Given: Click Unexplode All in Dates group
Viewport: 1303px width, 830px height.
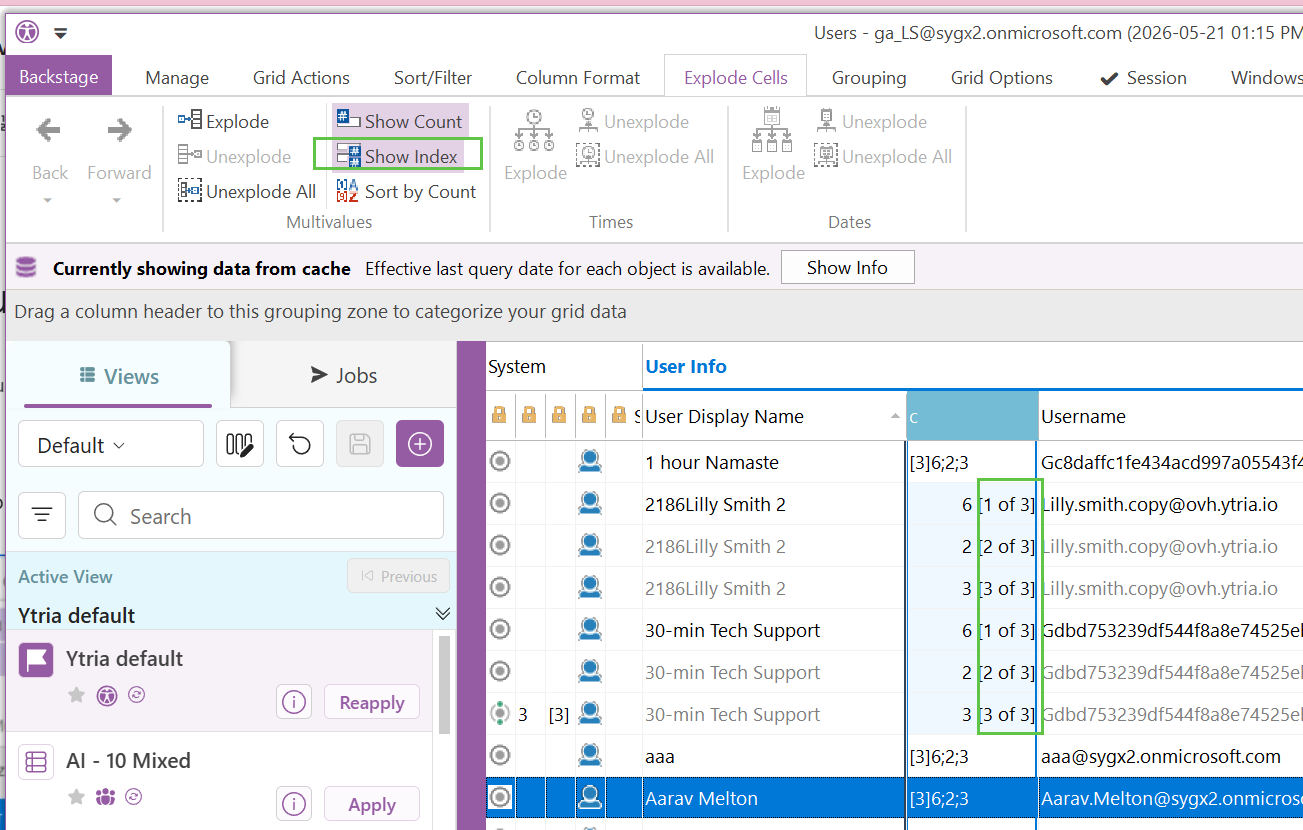Looking at the screenshot, I should (883, 156).
